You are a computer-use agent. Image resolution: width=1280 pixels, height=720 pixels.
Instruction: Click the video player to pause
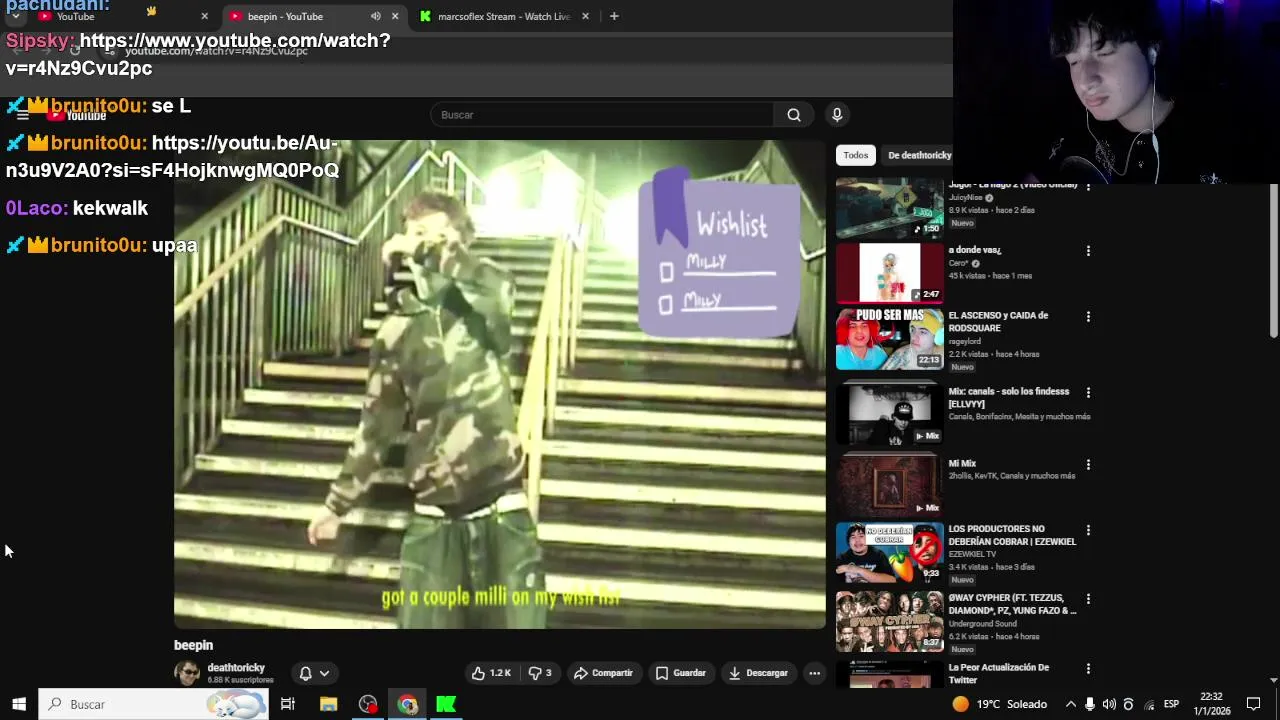pos(500,384)
